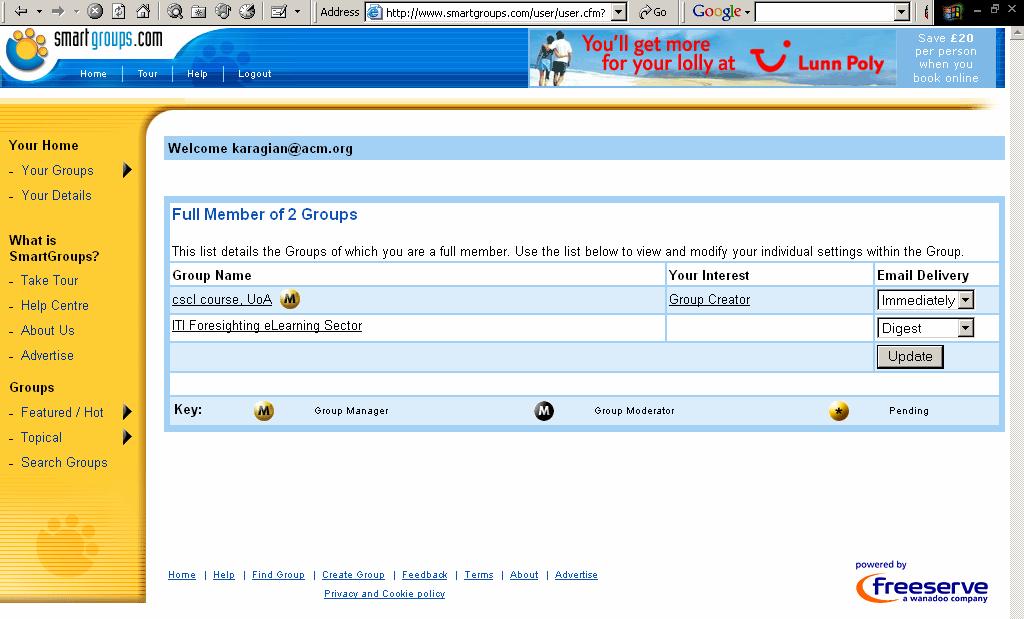
Task: Click the browser Forward arrow
Action: click(58, 11)
